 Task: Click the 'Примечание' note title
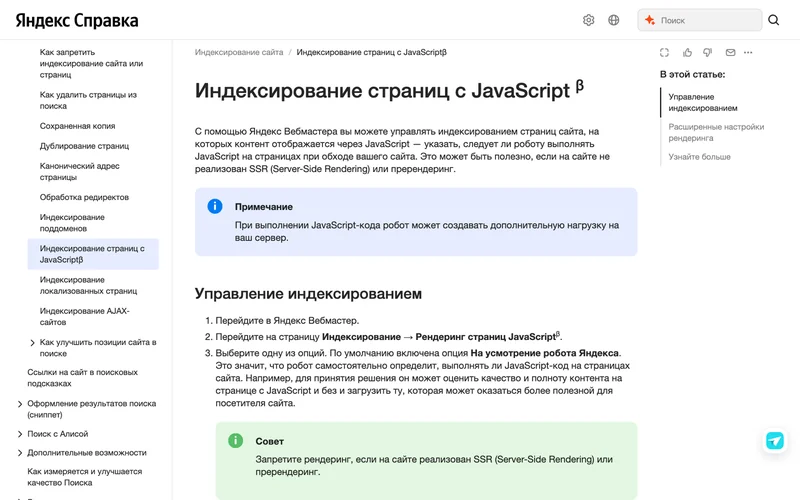click(x=263, y=207)
